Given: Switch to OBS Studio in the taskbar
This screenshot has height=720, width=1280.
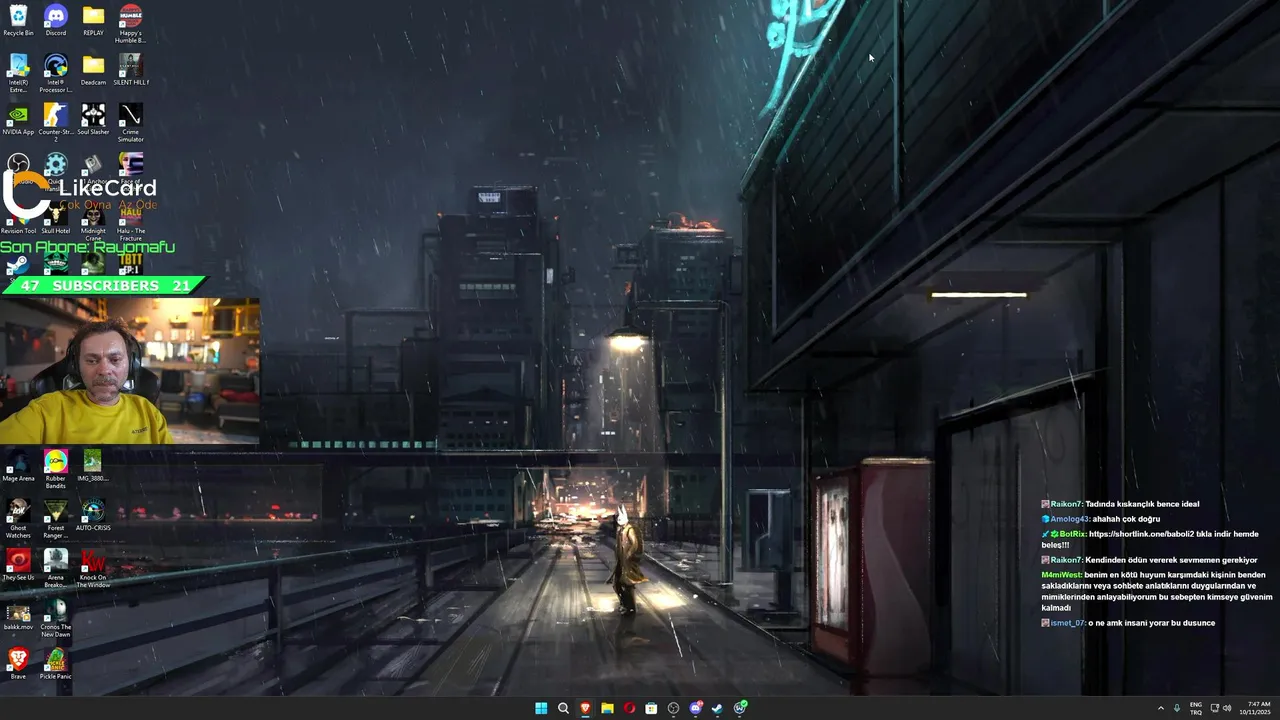Looking at the screenshot, I should coord(673,708).
